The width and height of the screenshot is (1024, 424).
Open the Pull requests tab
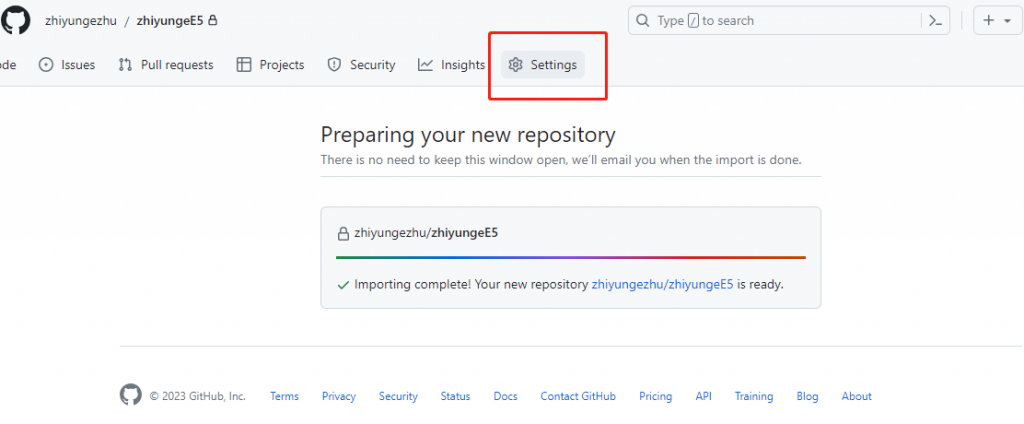pos(176,65)
